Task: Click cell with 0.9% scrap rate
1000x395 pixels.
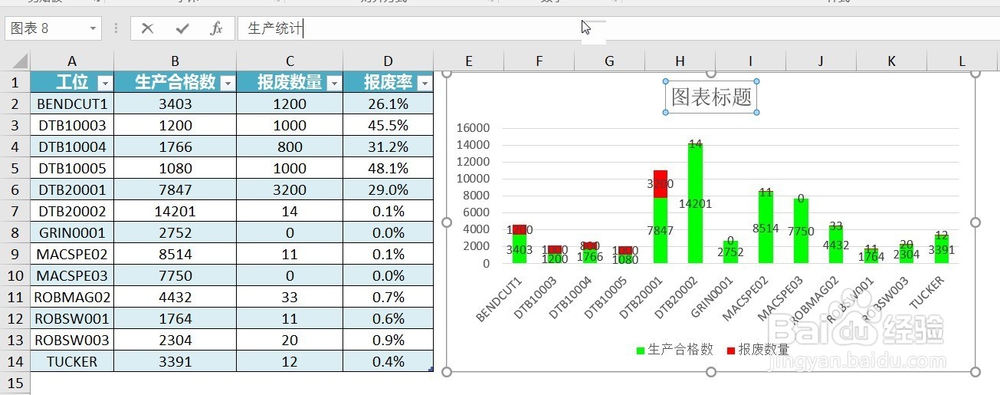Action: point(388,340)
